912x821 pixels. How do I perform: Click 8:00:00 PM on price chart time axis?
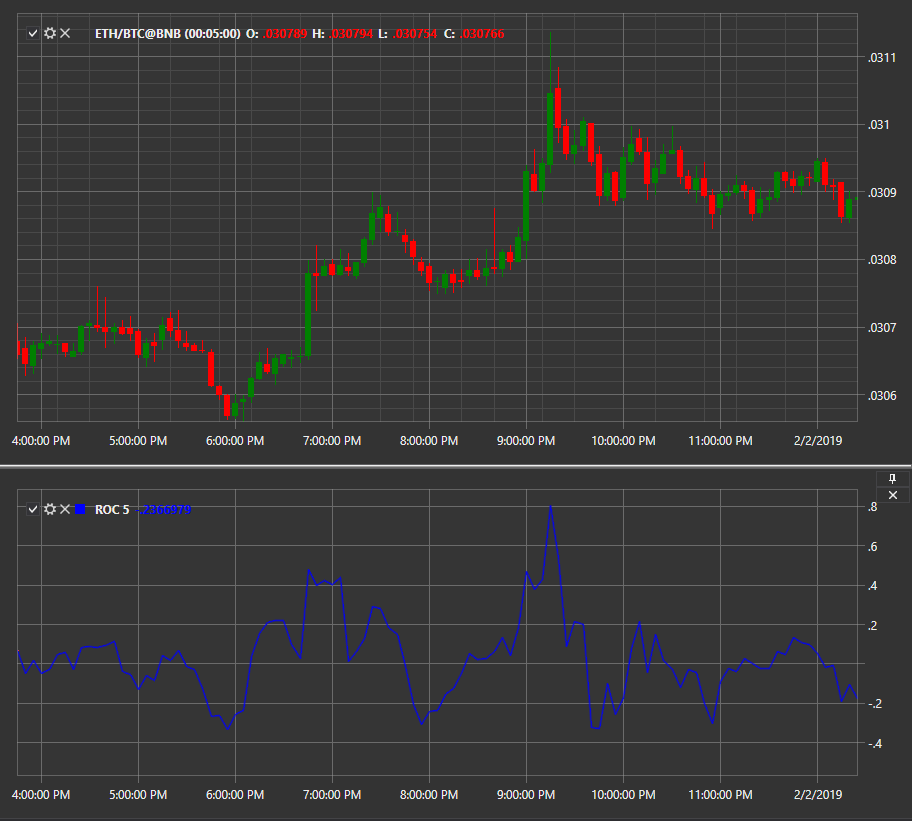[429, 441]
